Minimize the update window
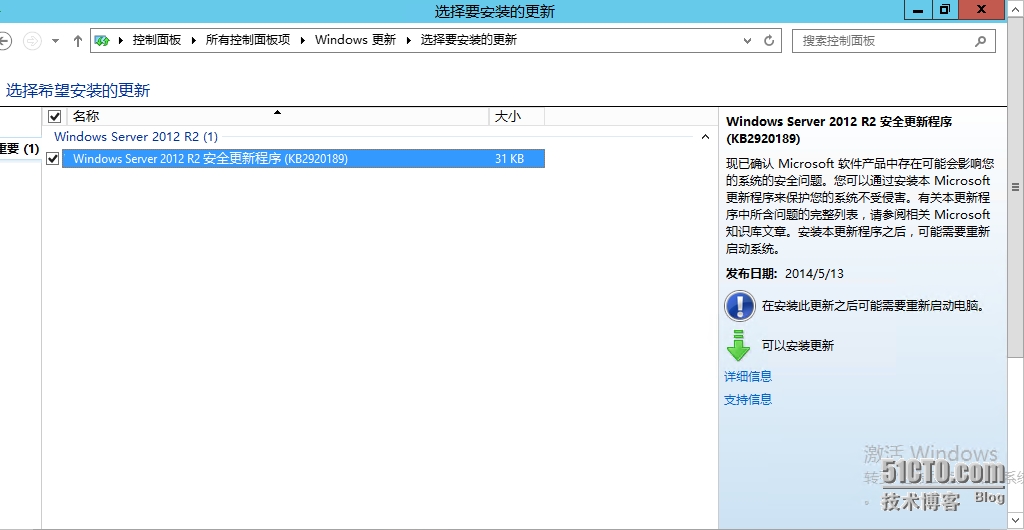1024x530 pixels. (x=919, y=10)
